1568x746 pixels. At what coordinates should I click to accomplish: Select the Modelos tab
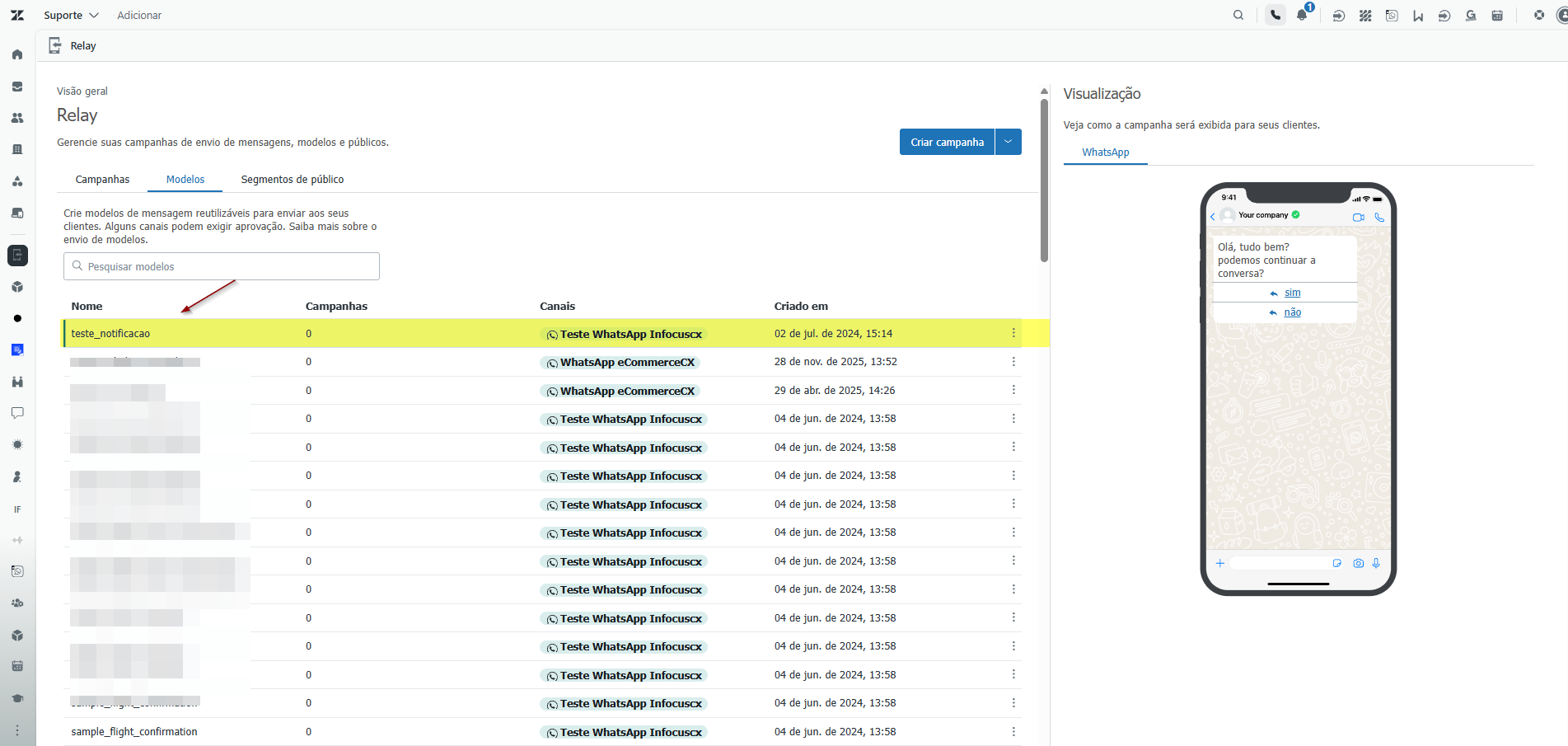pos(185,179)
